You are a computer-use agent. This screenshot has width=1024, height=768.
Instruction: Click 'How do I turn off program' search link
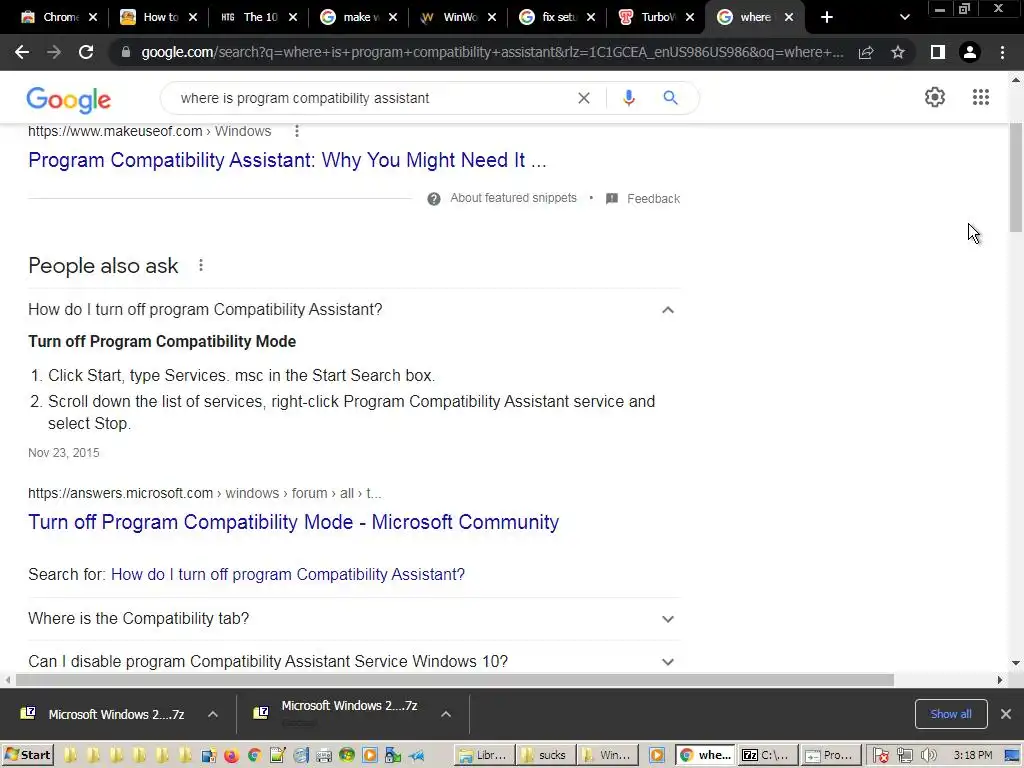[x=287, y=574]
